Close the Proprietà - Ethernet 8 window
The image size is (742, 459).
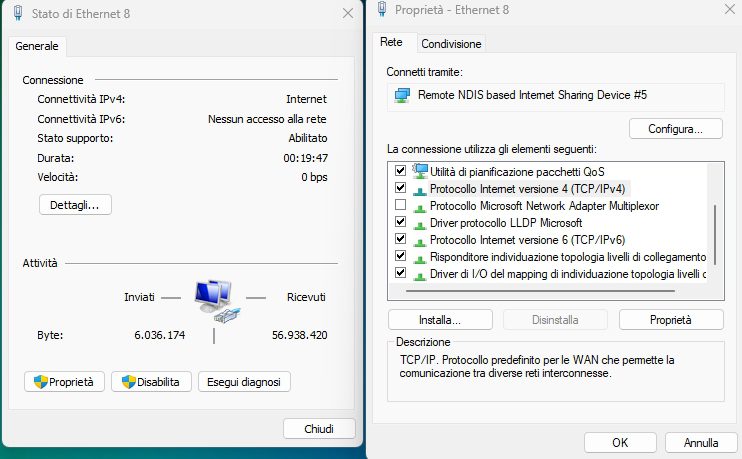point(730,9)
